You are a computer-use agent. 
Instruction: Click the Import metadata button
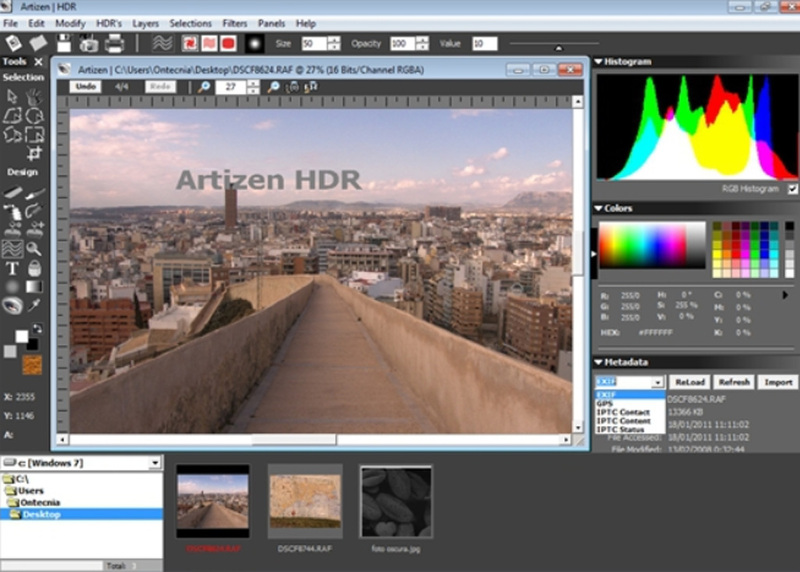(778, 382)
